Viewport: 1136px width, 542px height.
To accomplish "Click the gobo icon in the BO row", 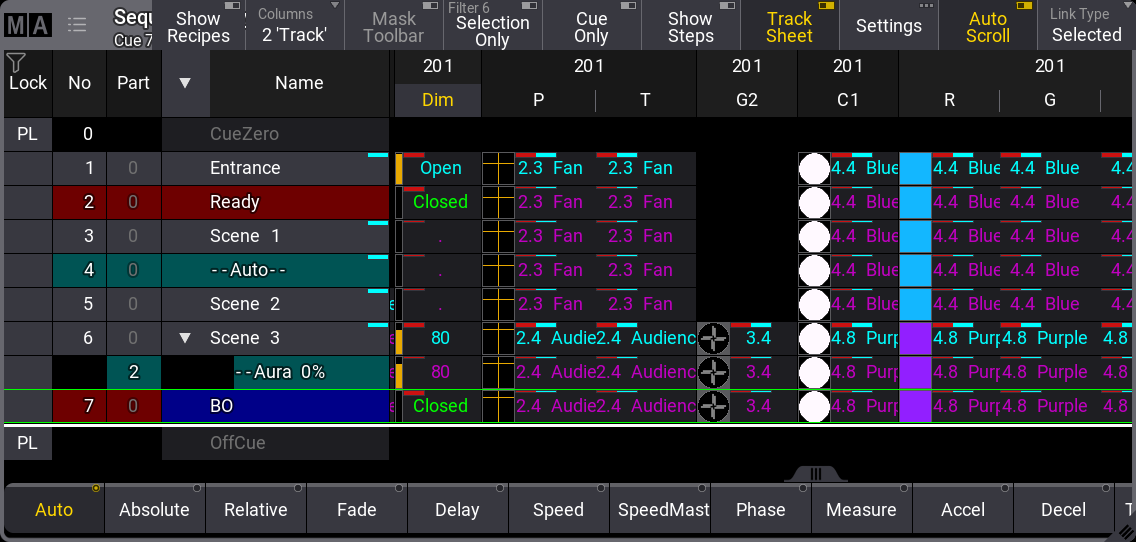I will coord(713,406).
